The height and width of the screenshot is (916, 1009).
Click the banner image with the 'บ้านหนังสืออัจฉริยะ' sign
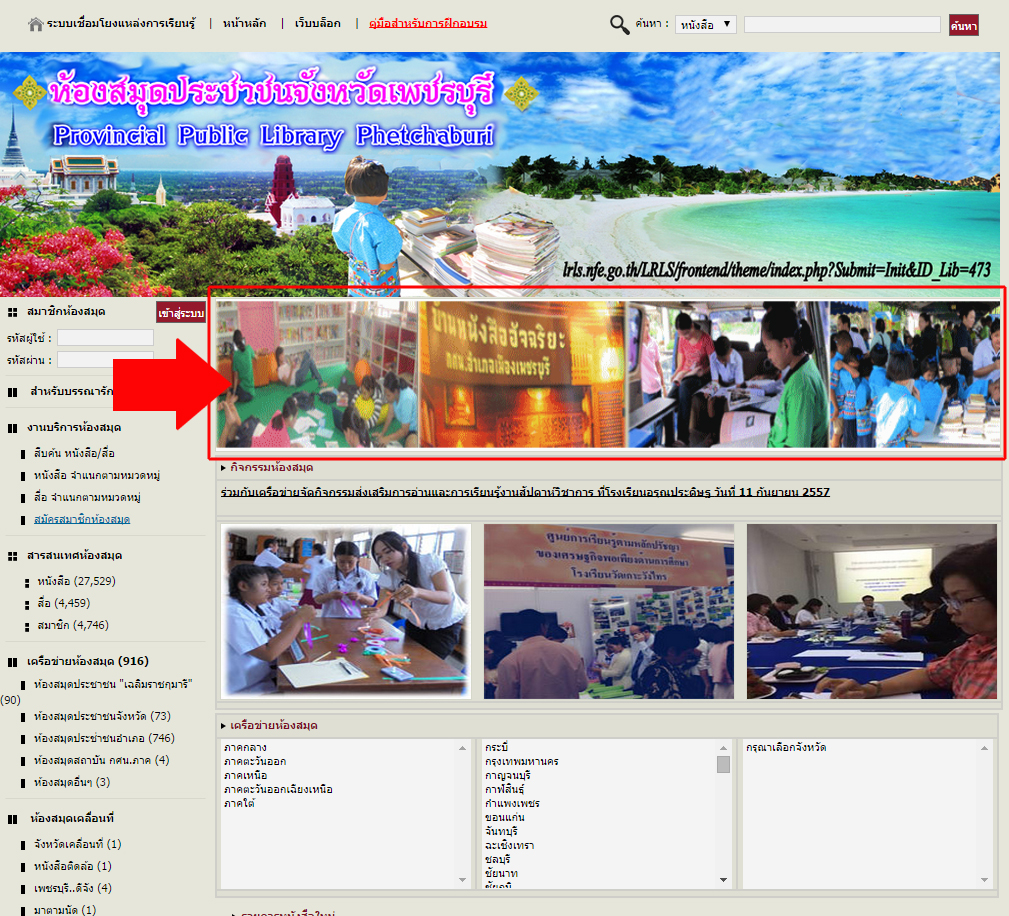click(523, 374)
